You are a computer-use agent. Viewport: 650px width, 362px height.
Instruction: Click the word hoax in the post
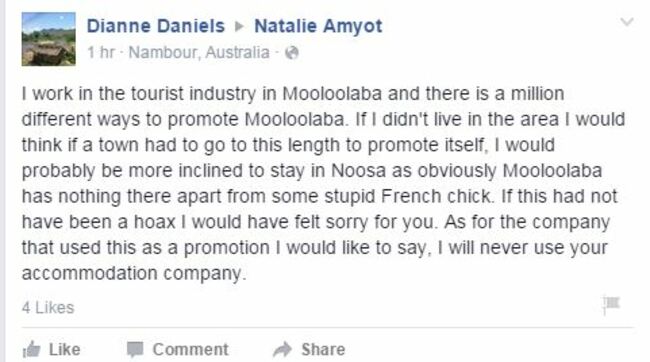(155, 222)
